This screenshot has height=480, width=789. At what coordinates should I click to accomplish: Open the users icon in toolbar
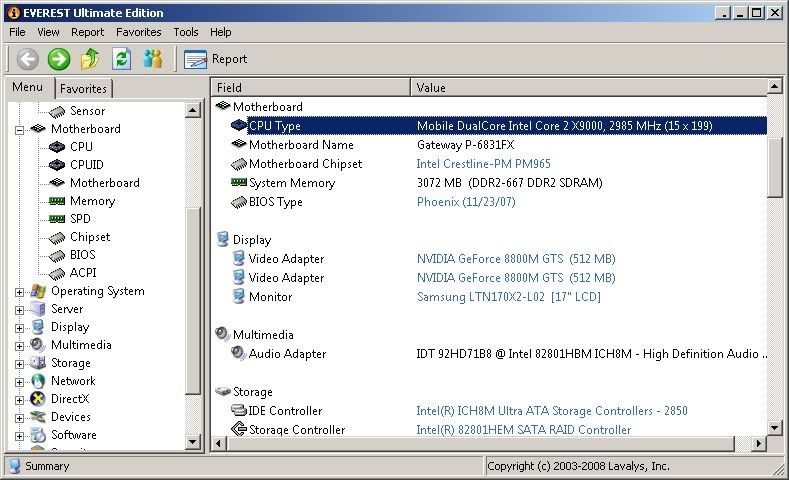coord(153,59)
